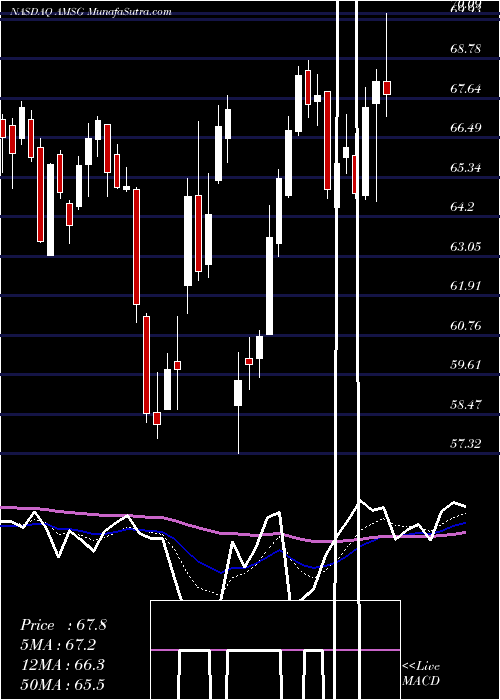Click the 58.47 price axis label
Image resolution: width=500 pixels, height=700 pixels.
coord(466,405)
